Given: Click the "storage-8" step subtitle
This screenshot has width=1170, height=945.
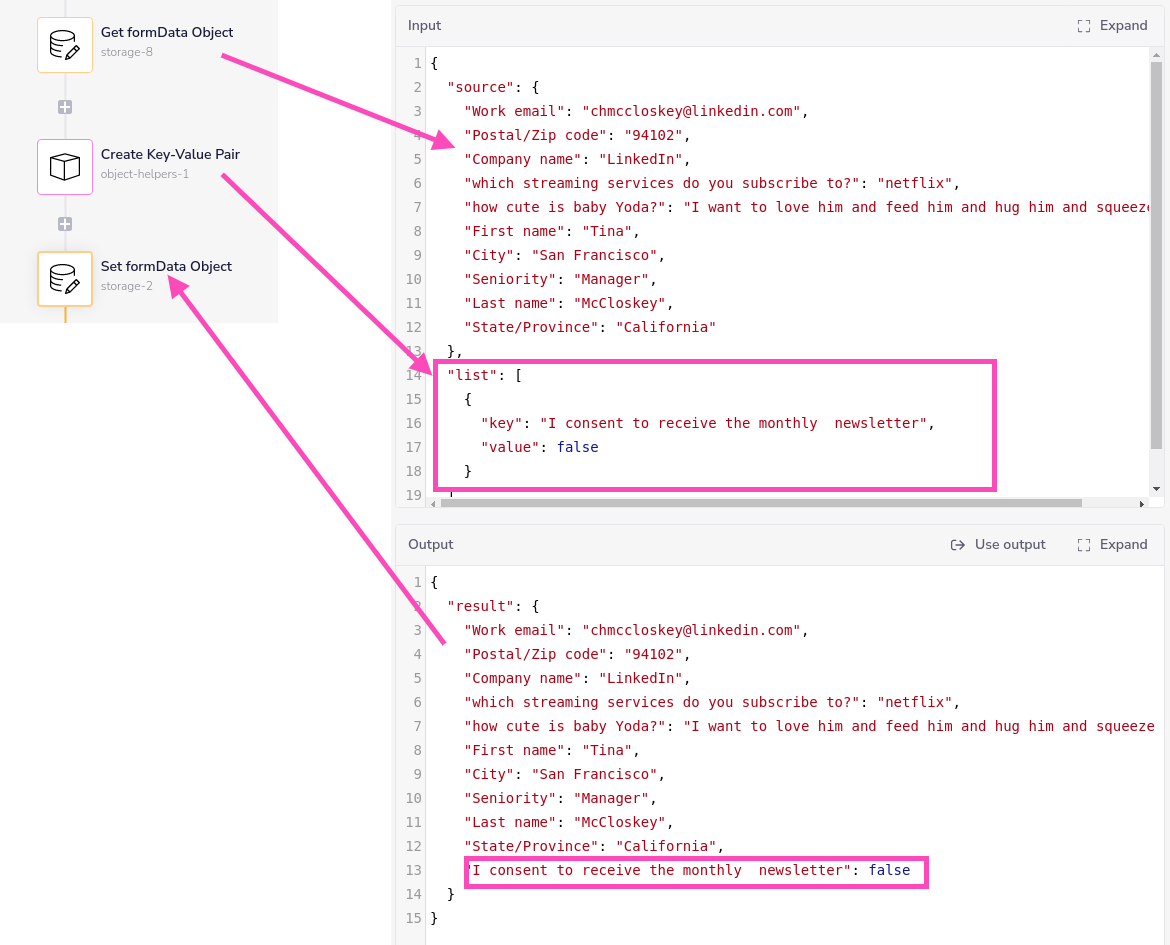Looking at the screenshot, I should [x=127, y=52].
